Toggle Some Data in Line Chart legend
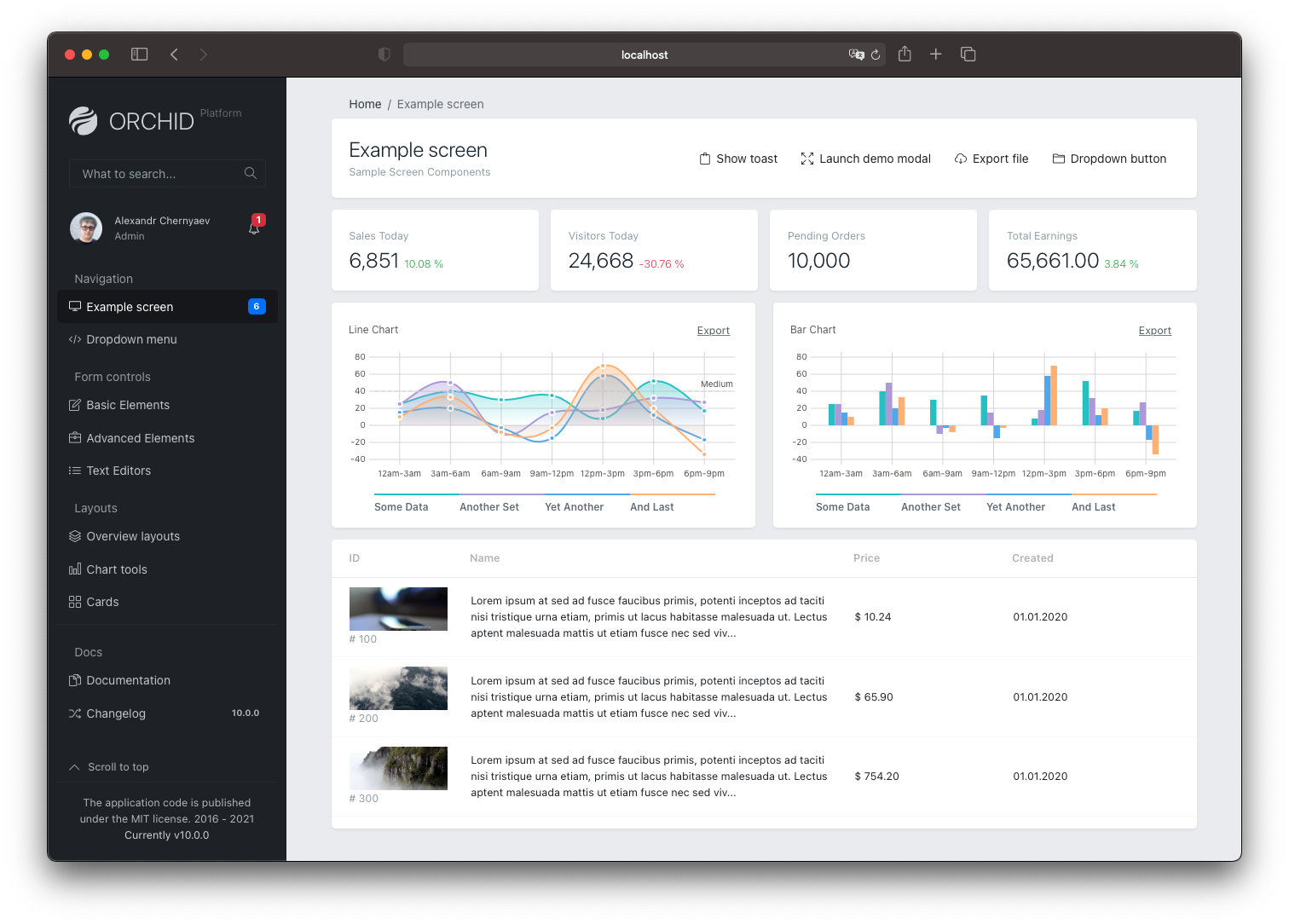Image resolution: width=1289 pixels, height=924 pixels. tap(416, 505)
